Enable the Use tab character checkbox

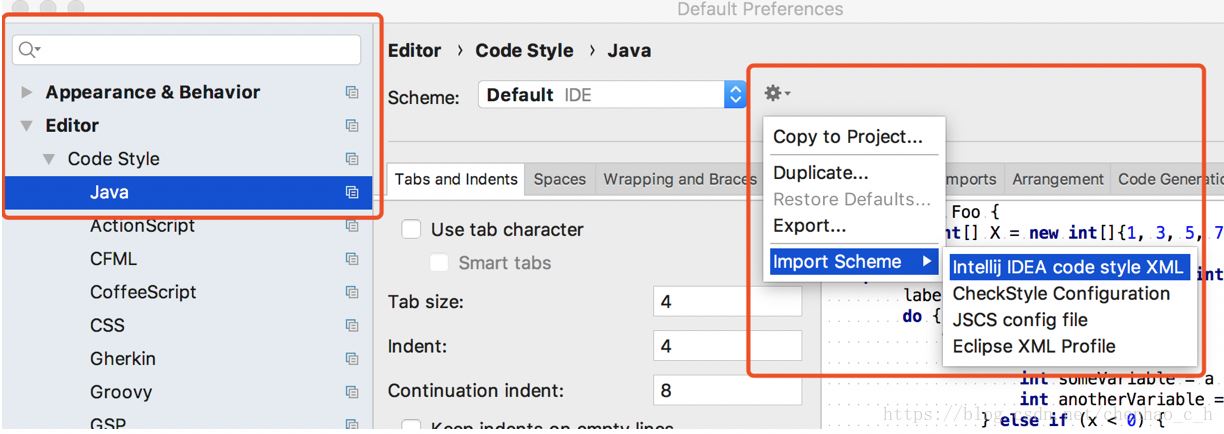click(x=411, y=230)
